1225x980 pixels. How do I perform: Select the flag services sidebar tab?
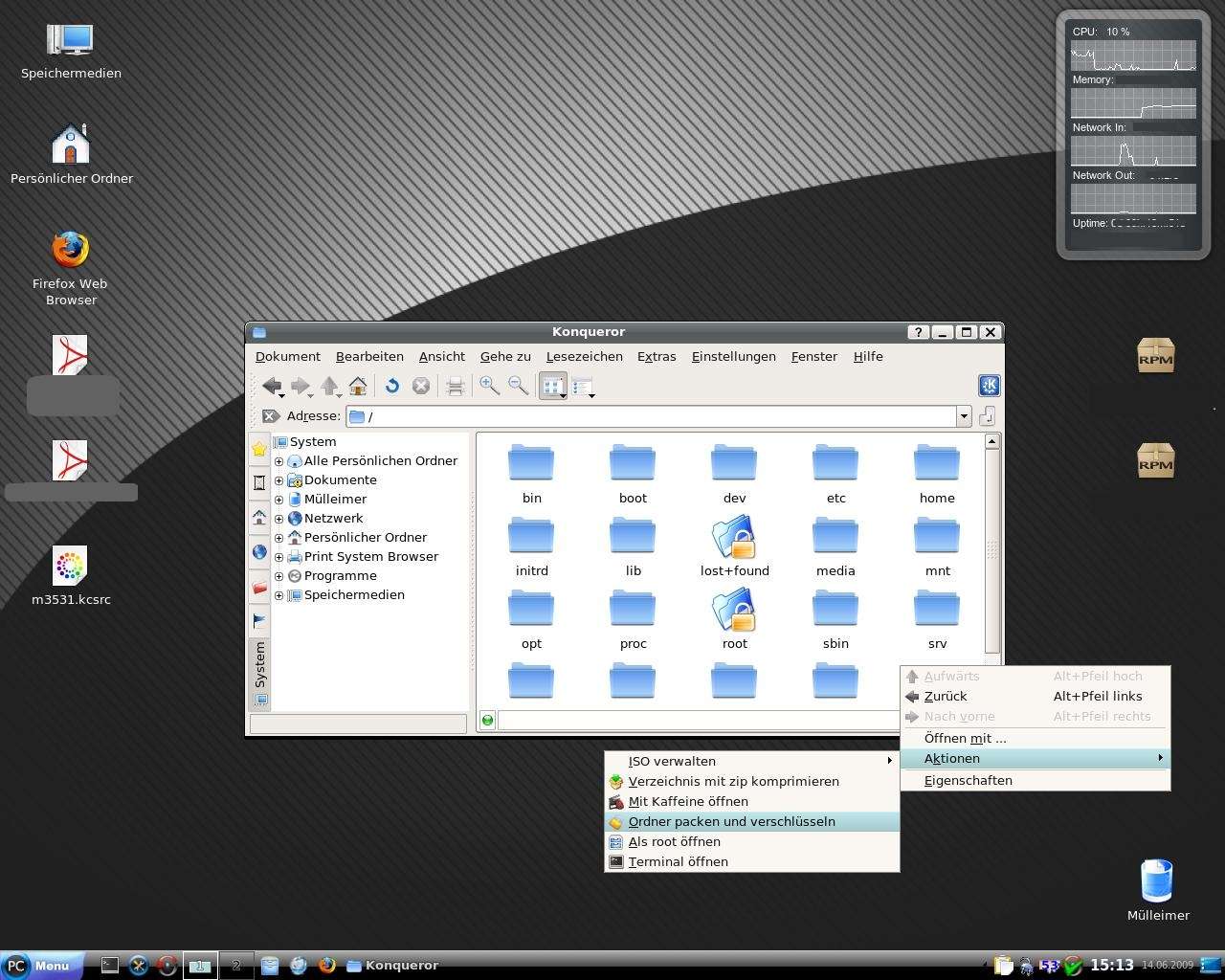[259, 620]
